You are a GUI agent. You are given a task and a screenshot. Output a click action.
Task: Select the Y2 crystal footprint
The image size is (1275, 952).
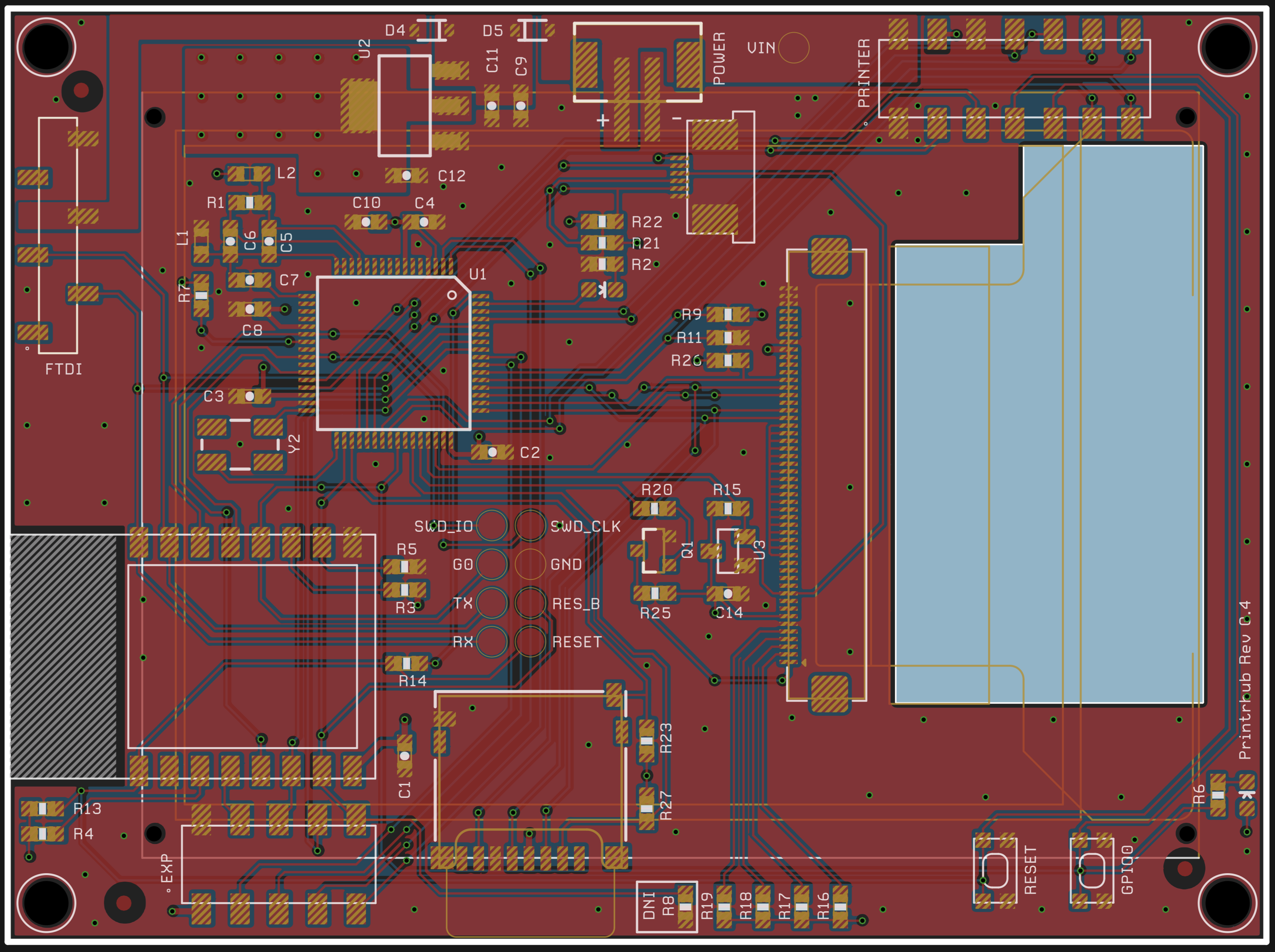(x=240, y=444)
